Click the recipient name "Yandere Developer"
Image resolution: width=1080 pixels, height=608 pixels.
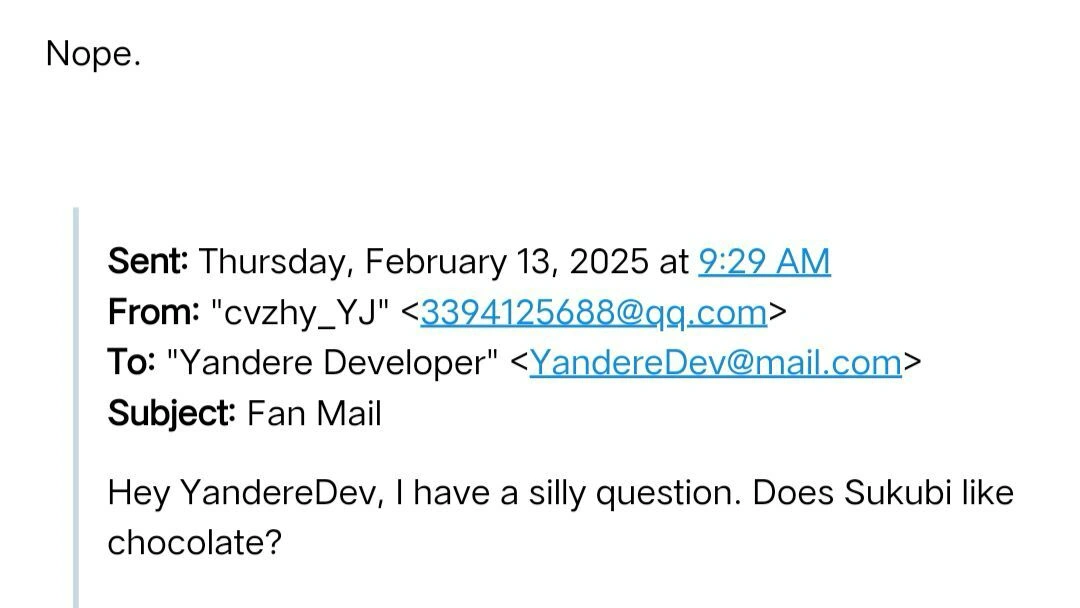click(336, 363)
